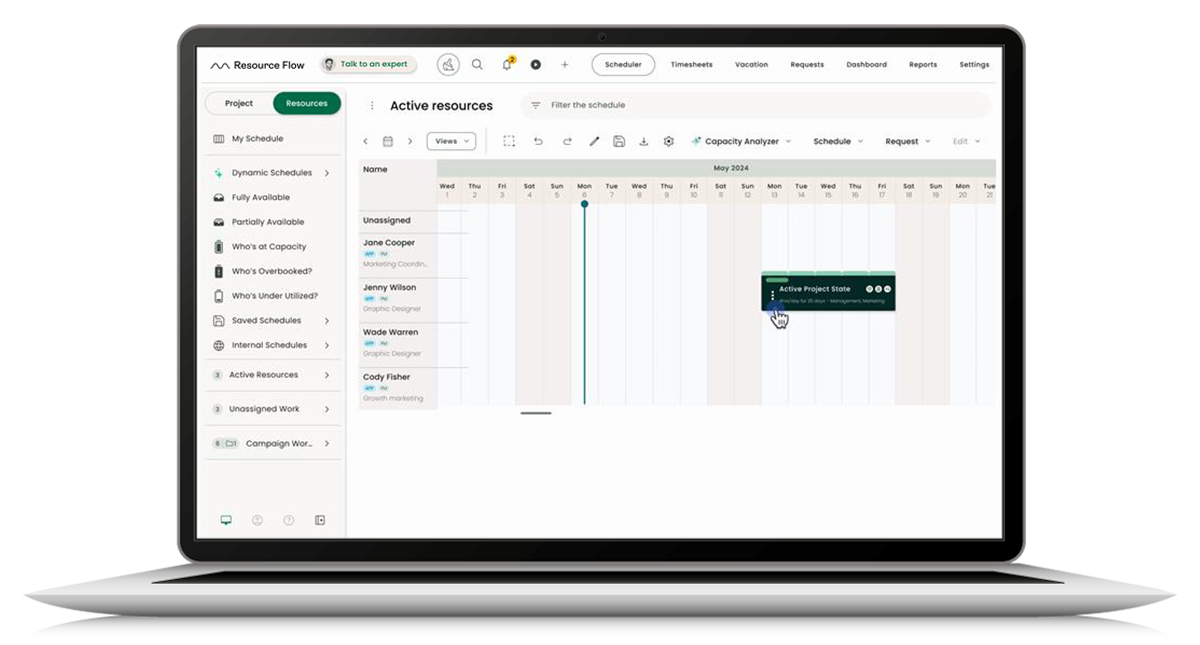
Task: Select the pencil edit tool
Action: [x=594, y=141]
